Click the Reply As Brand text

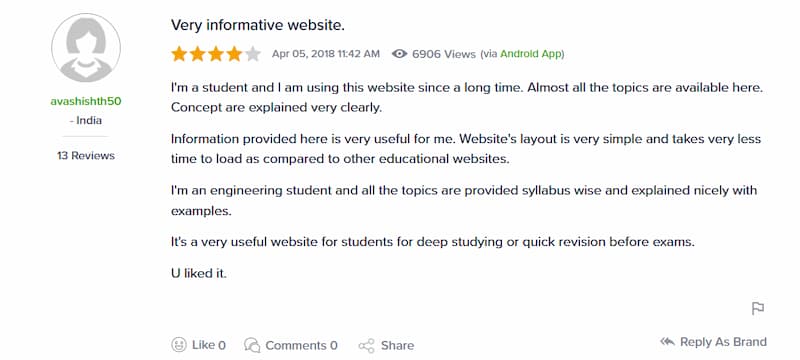tap(723, 342)
